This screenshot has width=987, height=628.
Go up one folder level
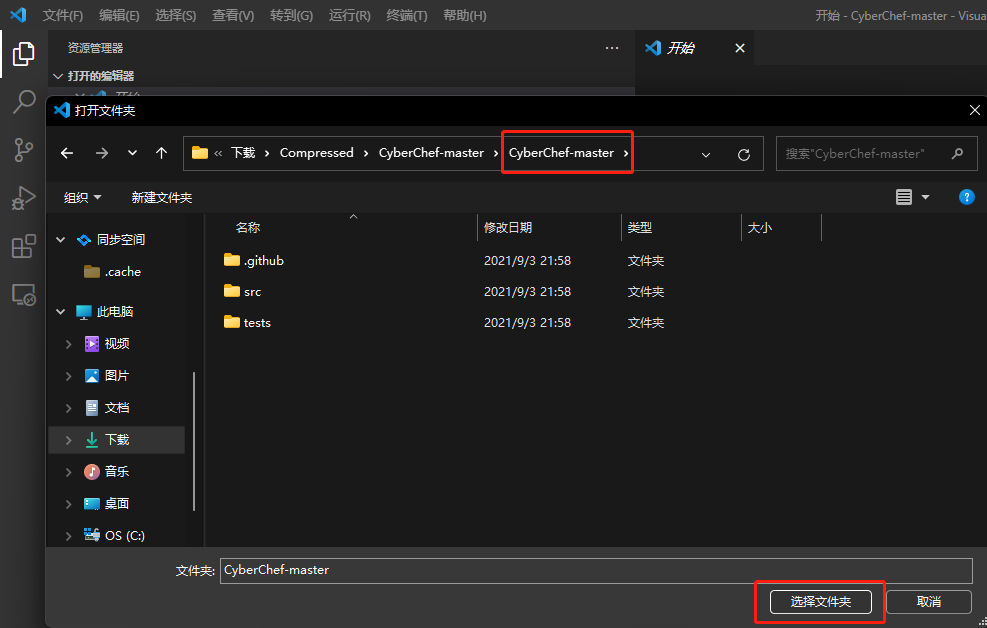tap(161, 153)
